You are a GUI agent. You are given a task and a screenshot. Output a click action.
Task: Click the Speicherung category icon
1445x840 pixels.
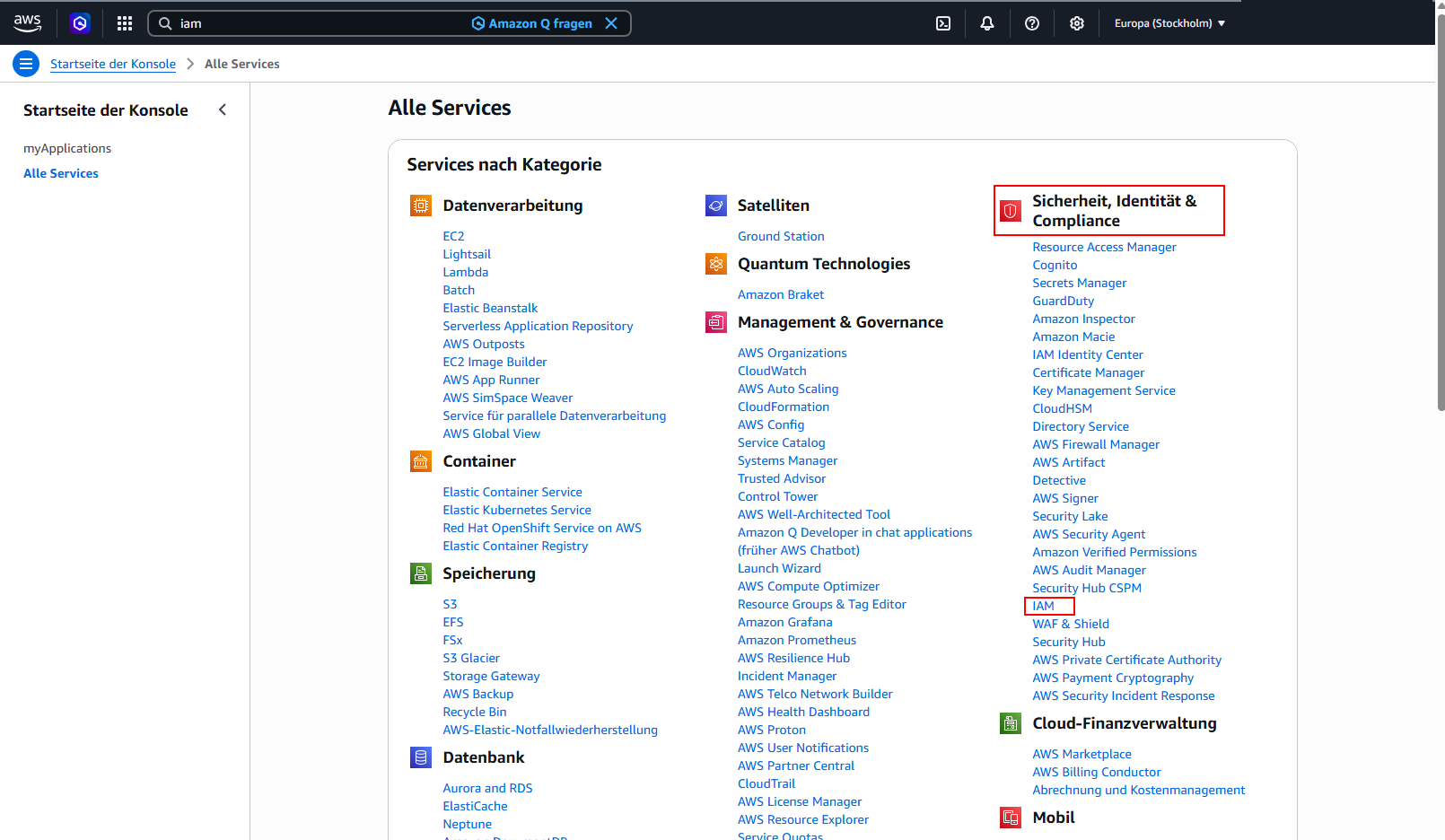tap(421, 573)
